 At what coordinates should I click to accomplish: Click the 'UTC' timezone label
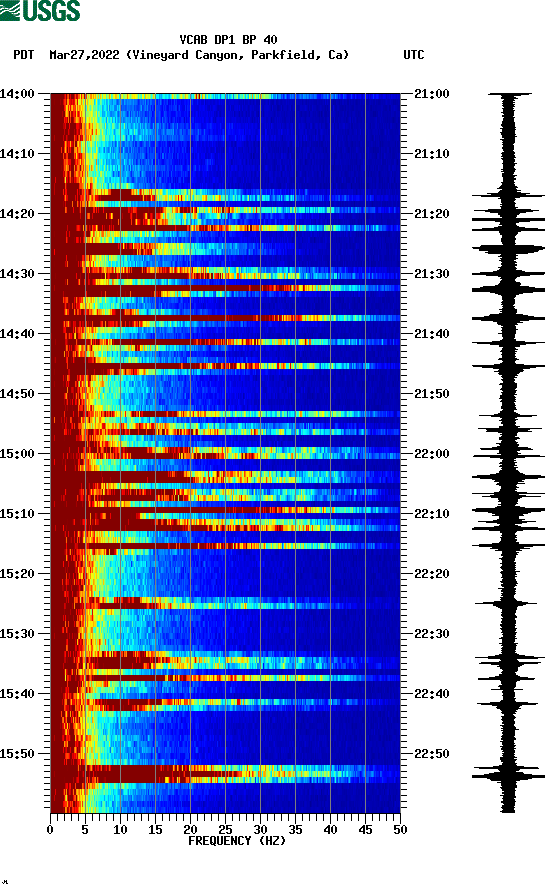click(x=414, y=55)
